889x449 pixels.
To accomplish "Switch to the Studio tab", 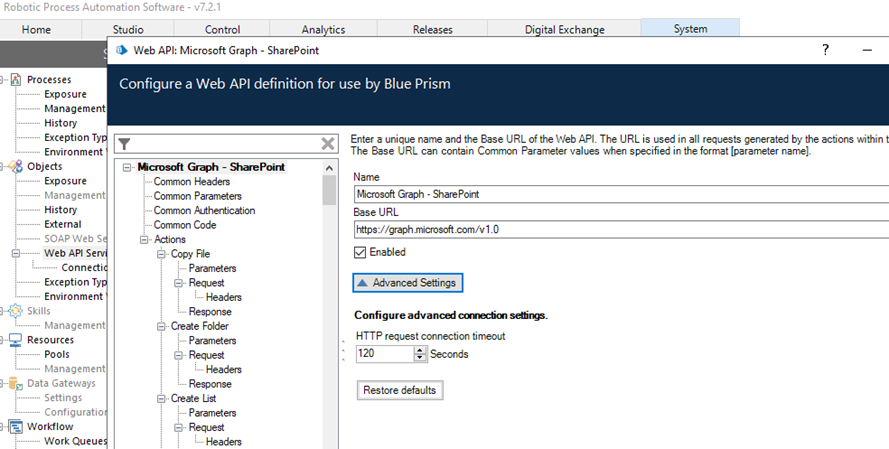I will 128,29.
